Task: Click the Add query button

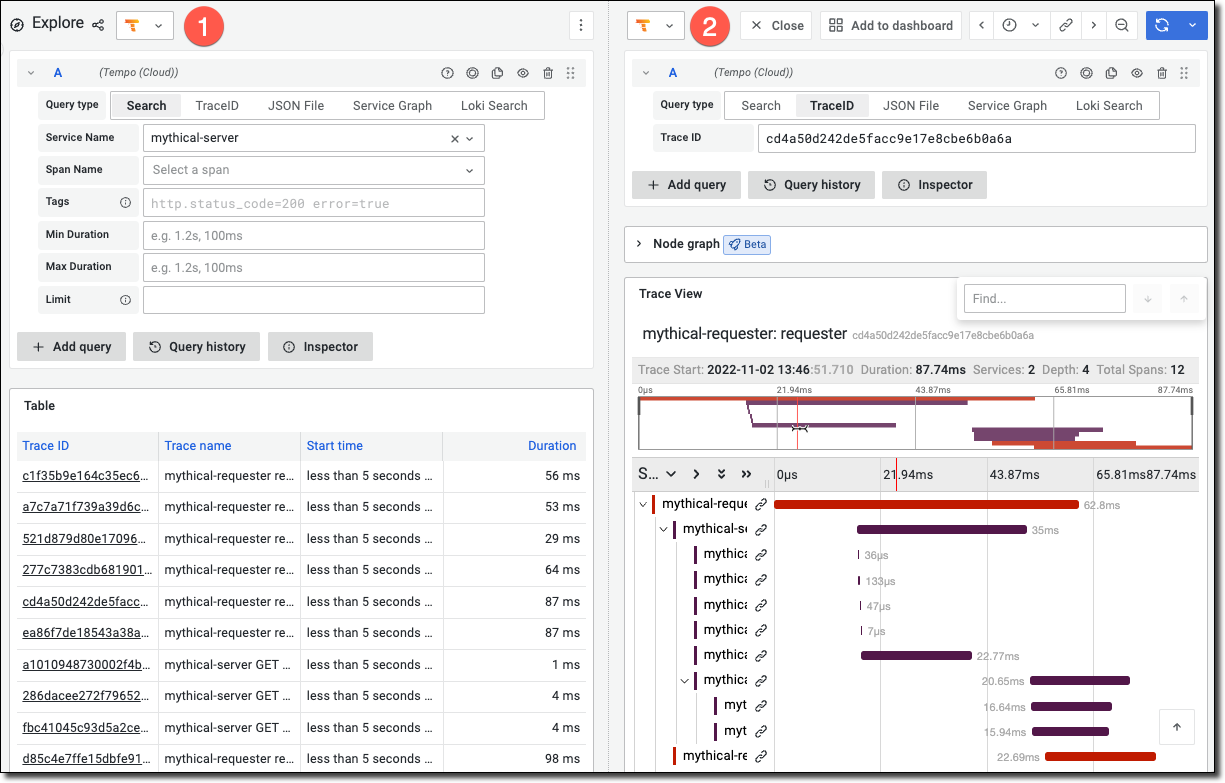Action: [71, 346]
